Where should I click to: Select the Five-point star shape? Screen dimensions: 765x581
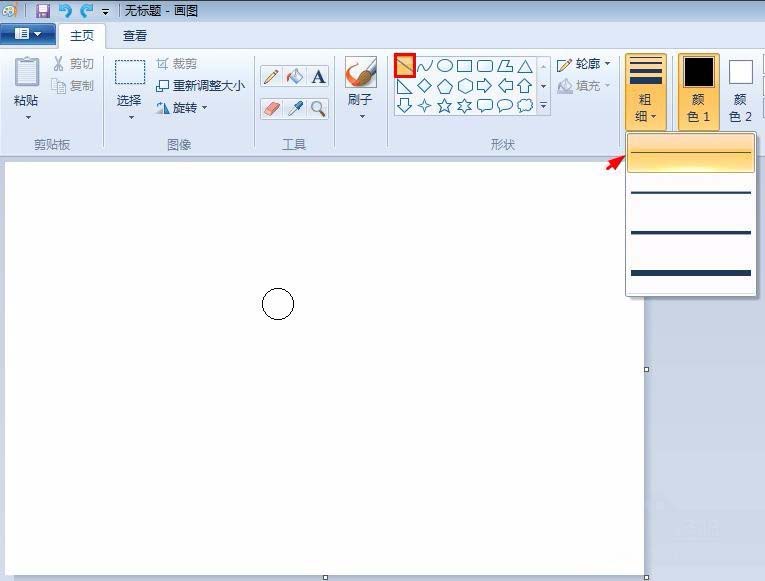point(444,105)
